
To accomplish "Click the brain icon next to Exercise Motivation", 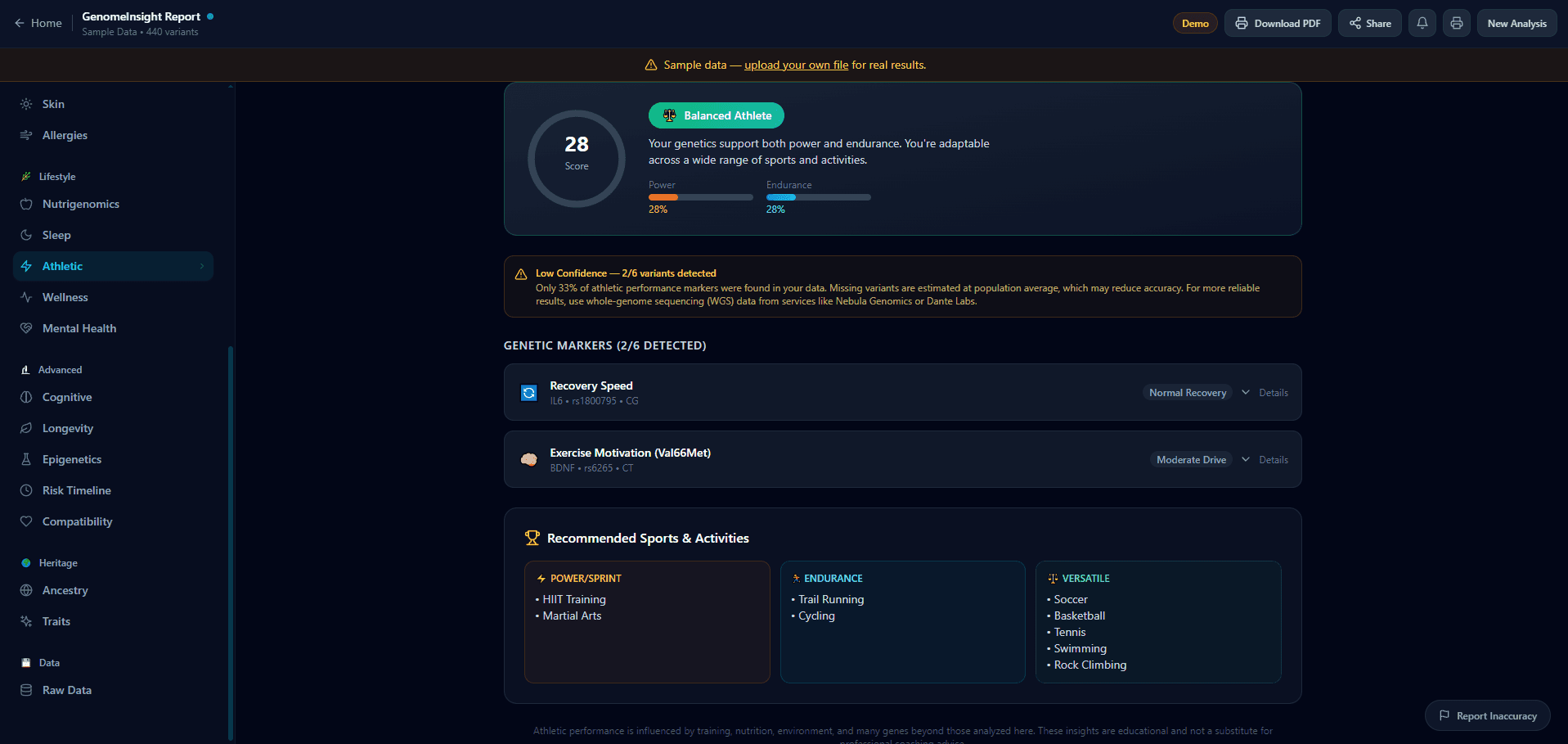I will tap(528, 459).
